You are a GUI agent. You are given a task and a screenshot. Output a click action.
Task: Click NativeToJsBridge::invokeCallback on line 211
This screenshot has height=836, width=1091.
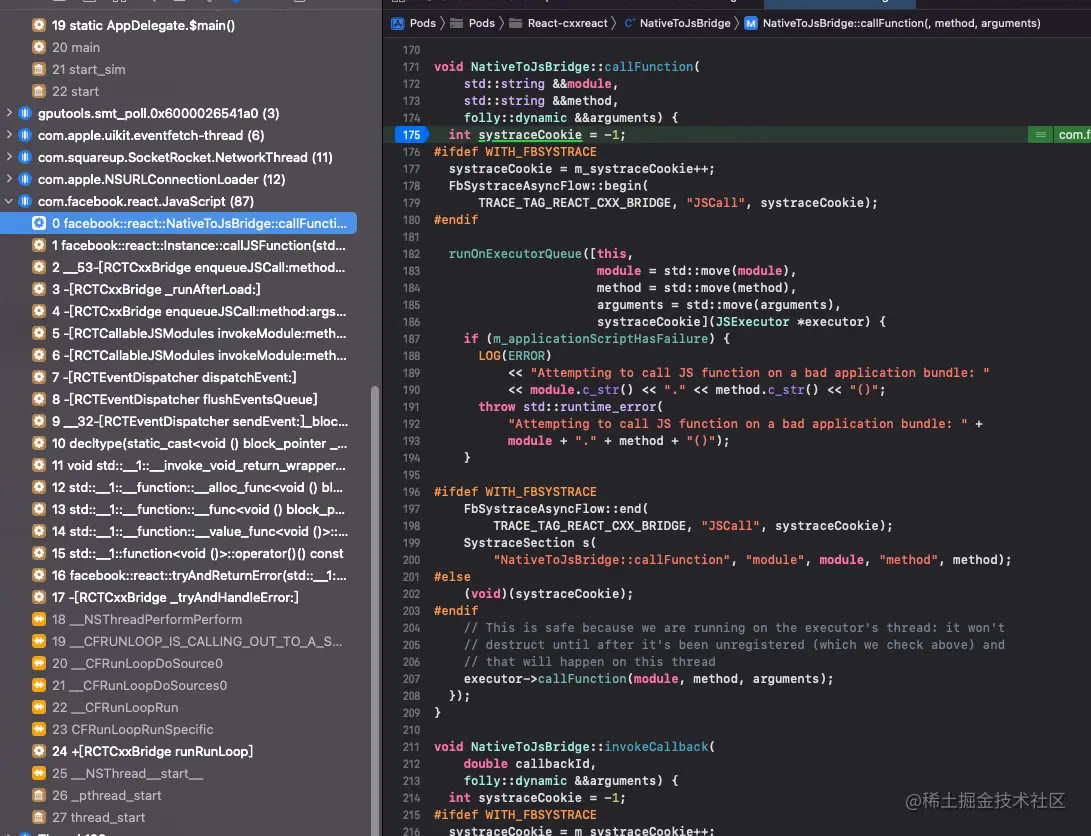click(x=589, y=747)
